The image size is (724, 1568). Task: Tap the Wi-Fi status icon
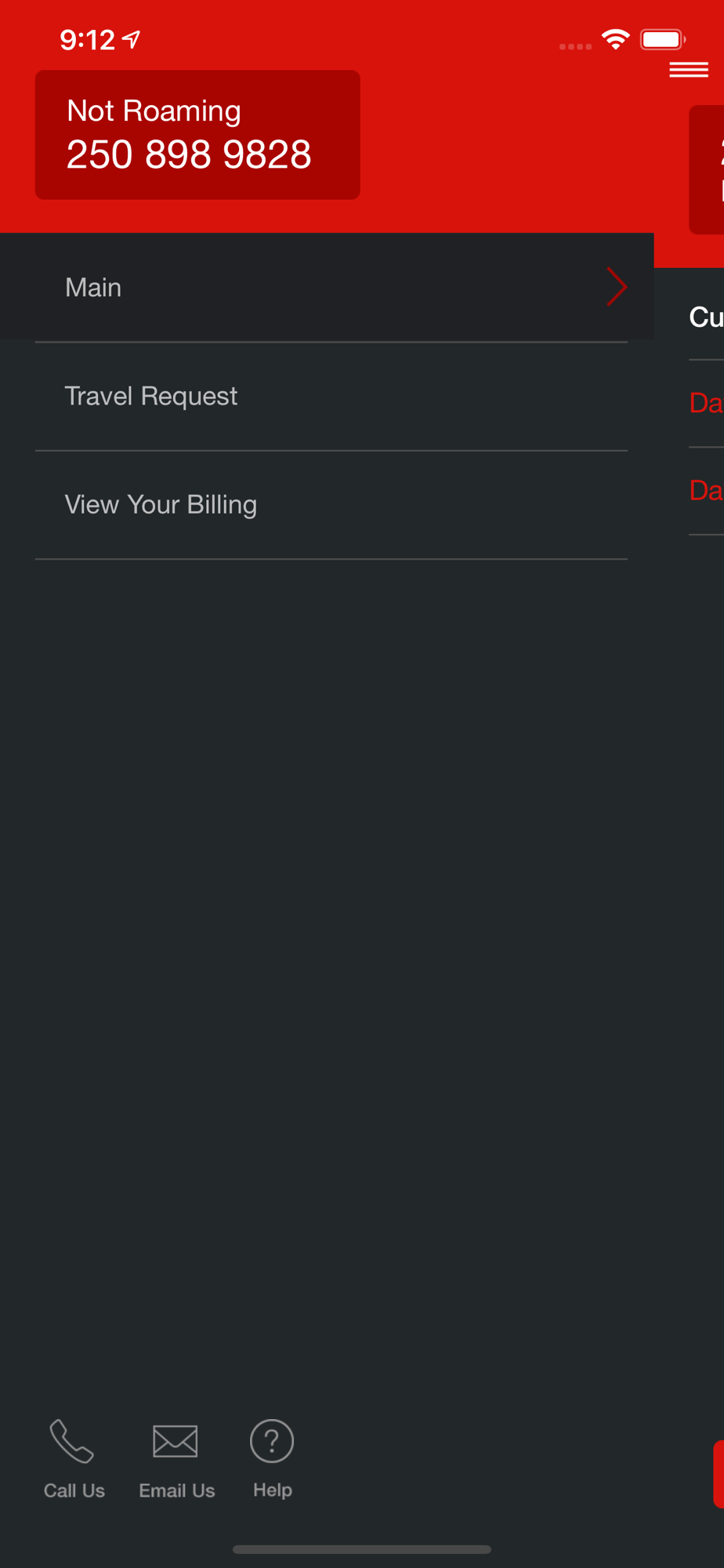click(x=616, y=39)
